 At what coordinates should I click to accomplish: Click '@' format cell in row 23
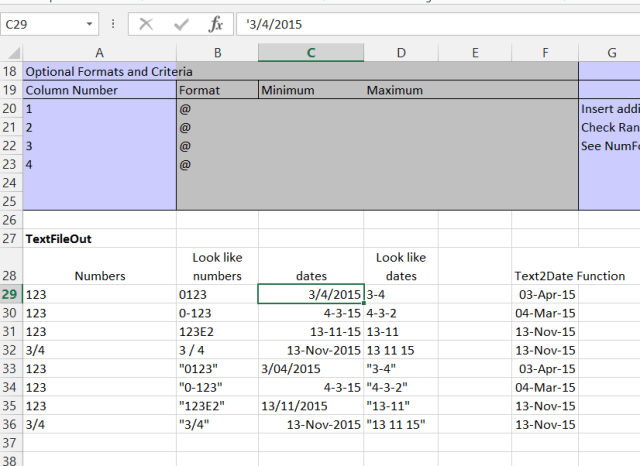(x=218, y=164)
